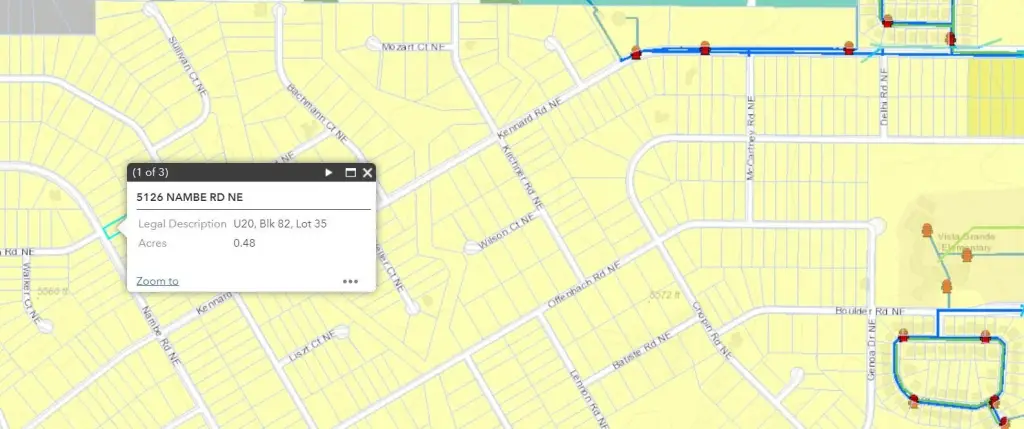Click the Mozart Ct NE cul-de-sac
Screen dimensions: 1024x429
tap(373, 44)
